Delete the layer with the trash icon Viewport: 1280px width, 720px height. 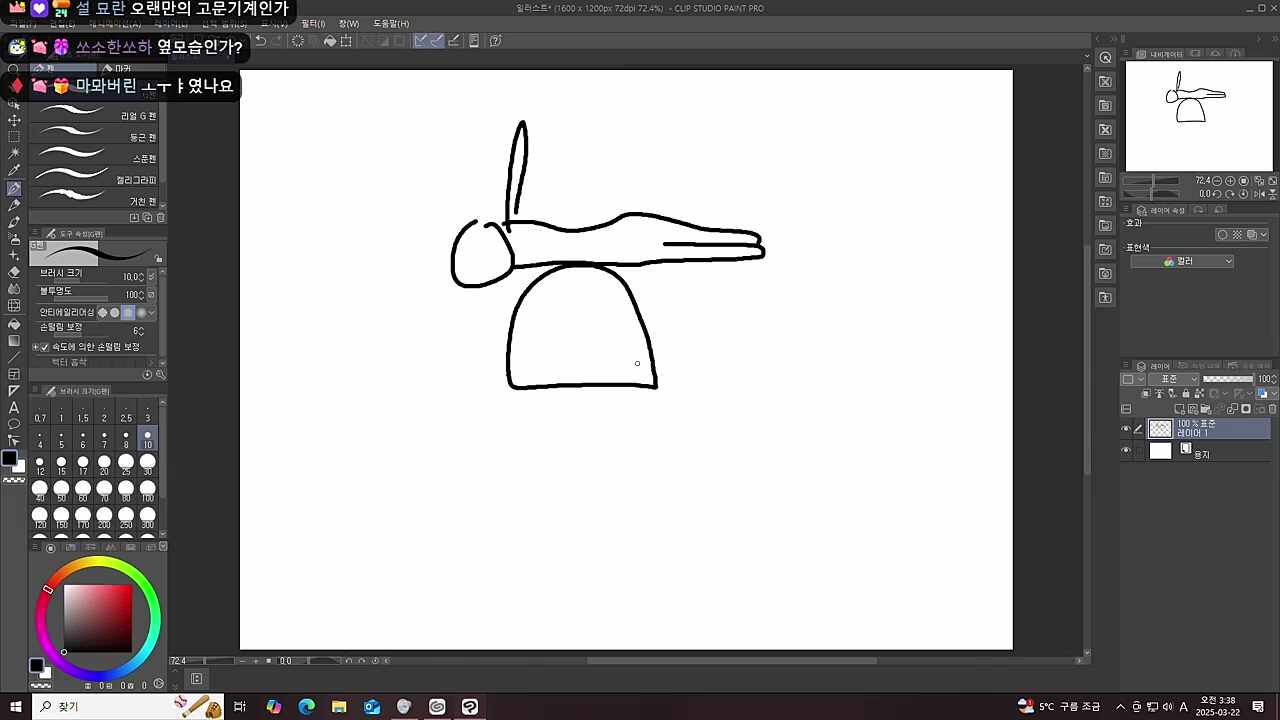coord(1273,409)
